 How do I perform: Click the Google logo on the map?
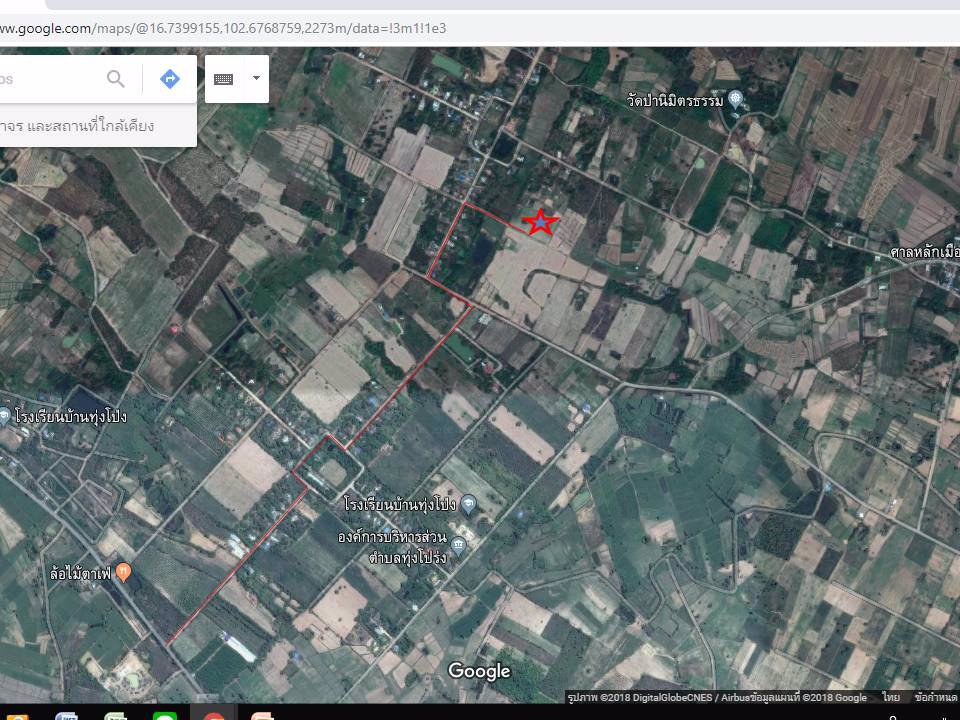click(x=479, y=671)
